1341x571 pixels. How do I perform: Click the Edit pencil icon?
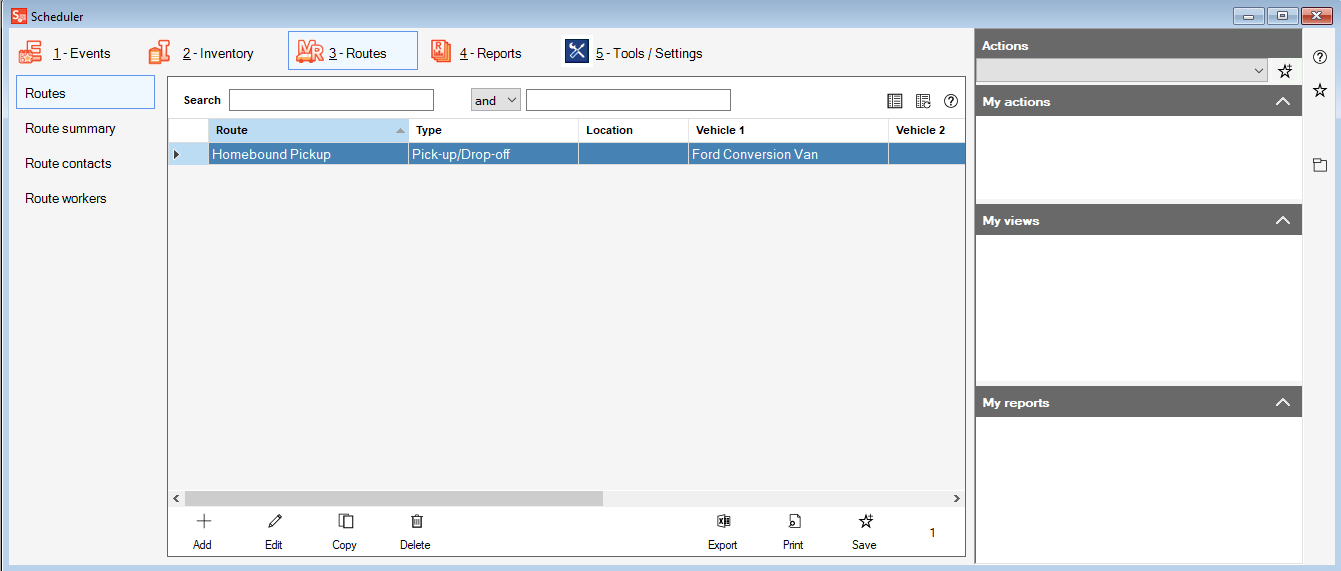click(274, 522)
